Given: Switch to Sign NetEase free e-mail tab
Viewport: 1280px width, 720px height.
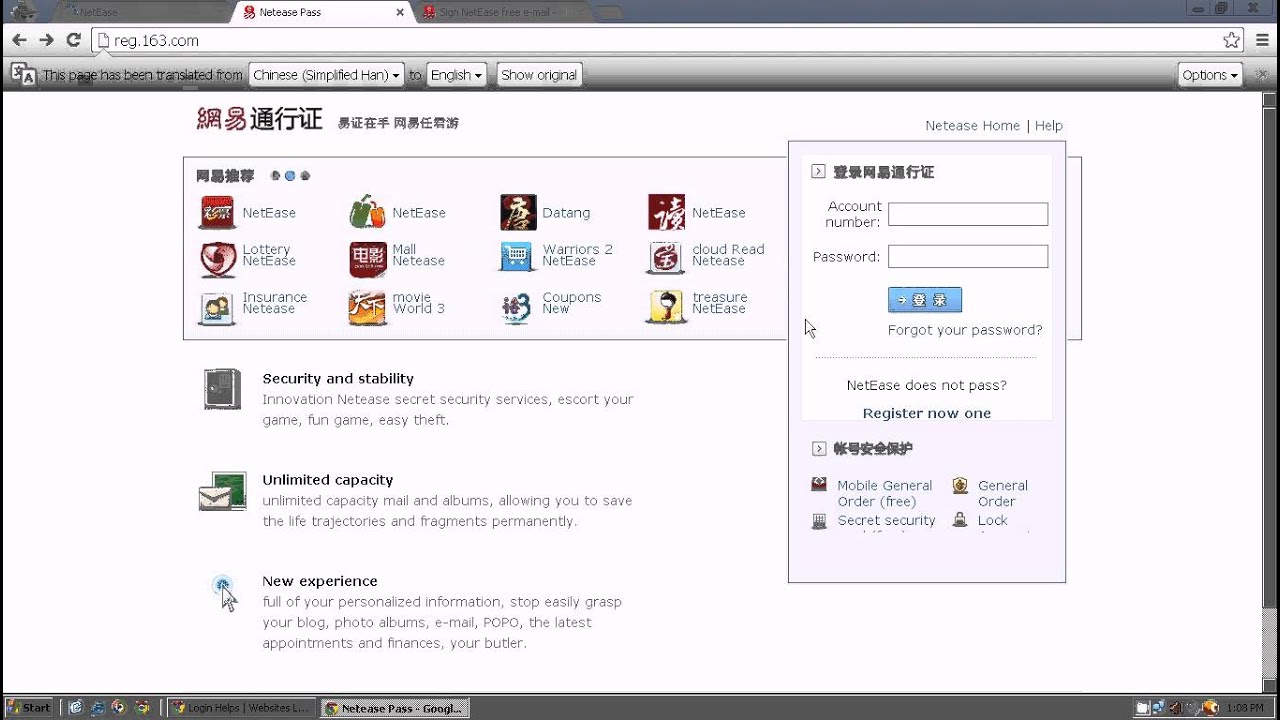Looking at the screenshot, I should click(x=505, y=12).
